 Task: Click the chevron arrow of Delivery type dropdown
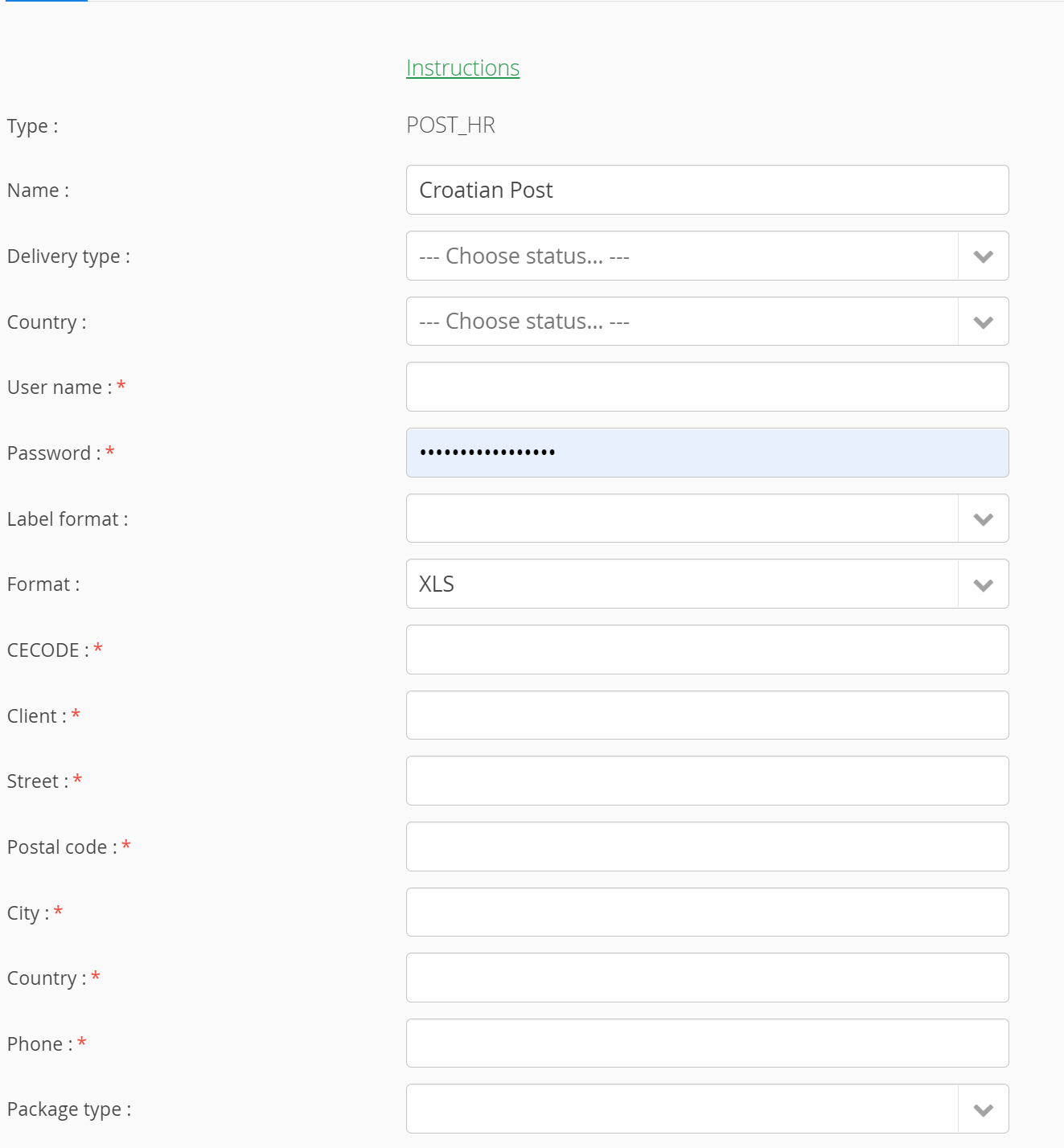pos(983,256)
